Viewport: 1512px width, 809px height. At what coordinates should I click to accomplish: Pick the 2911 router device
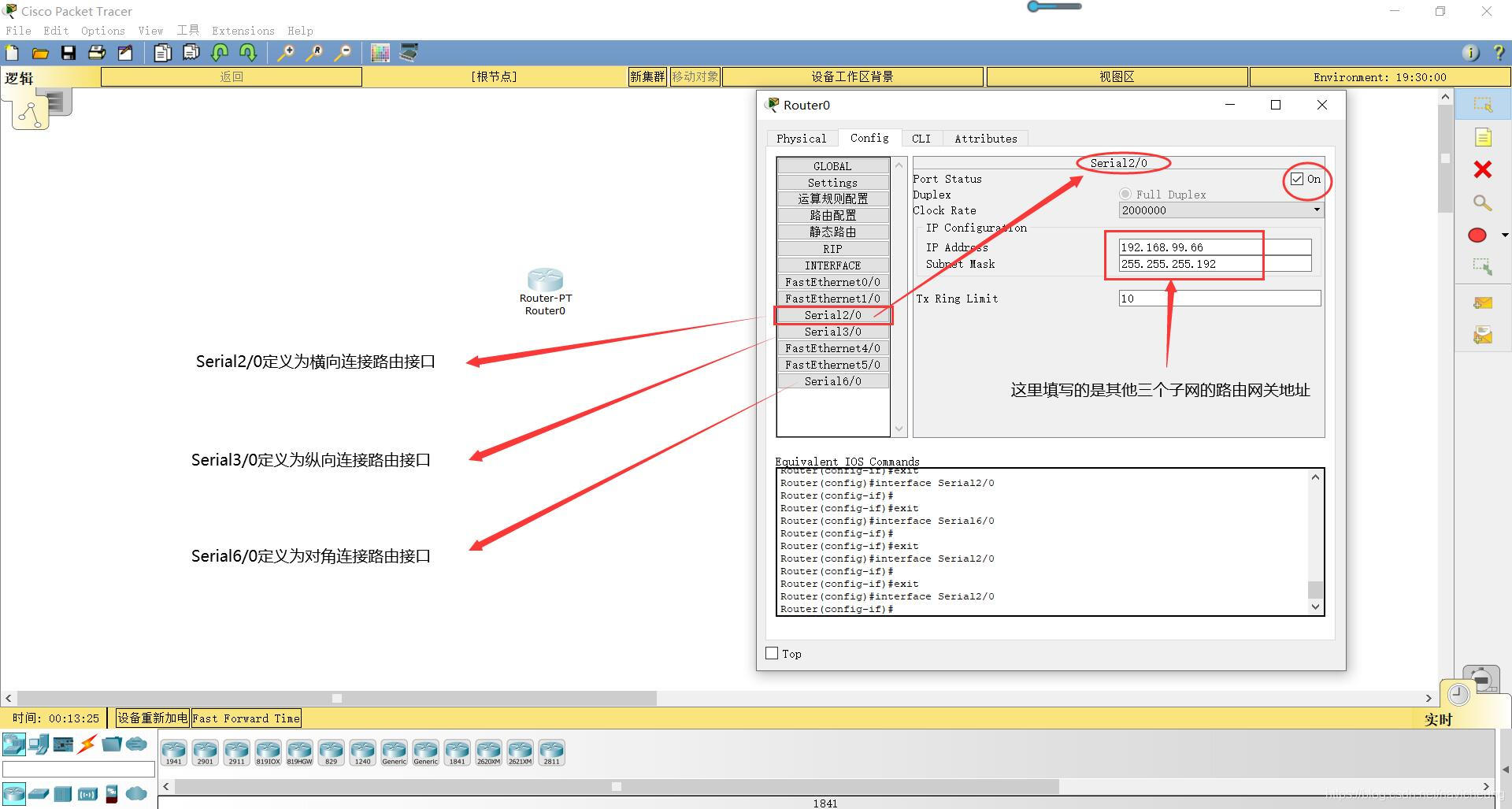[236, 752]
